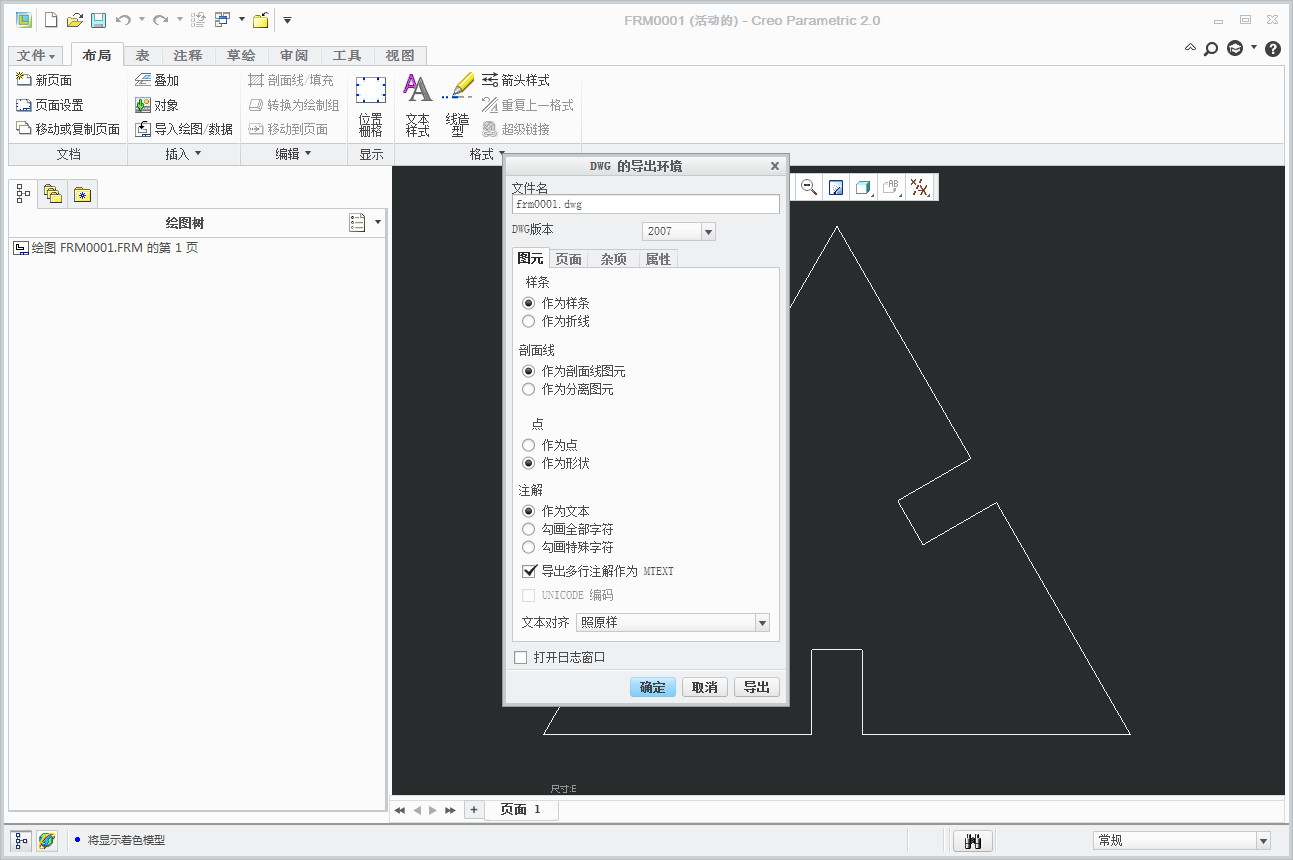Image resolution: width=1293 pixels, height=860 pixels.
Task: Insert an 对象 object
Action: click(157, 105)
